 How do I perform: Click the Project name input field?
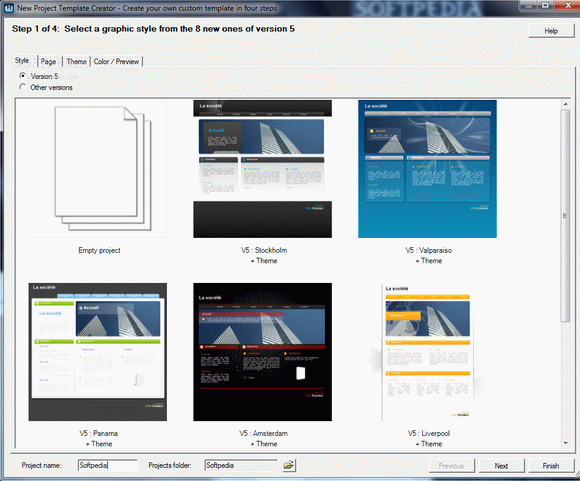click(107, 465)
